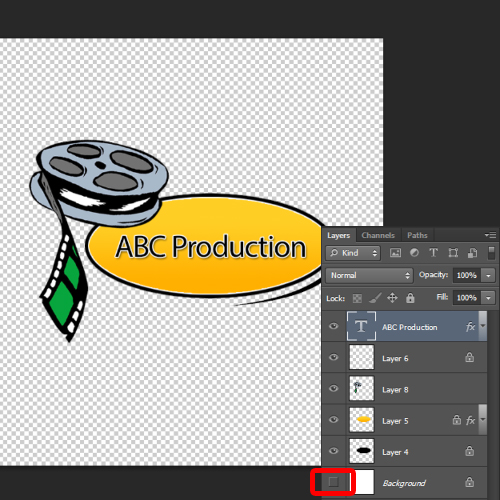Image resolution: width=500 pixels, height=500 pixels.
Task: Switch to the Channels tab
Action: [378, 235]
